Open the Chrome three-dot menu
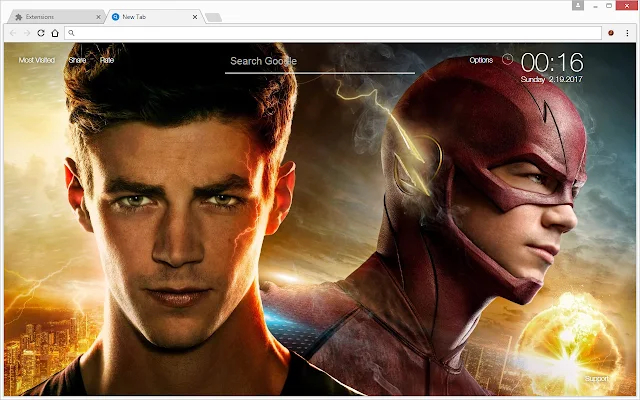640x400 pixels. point(627,33)
